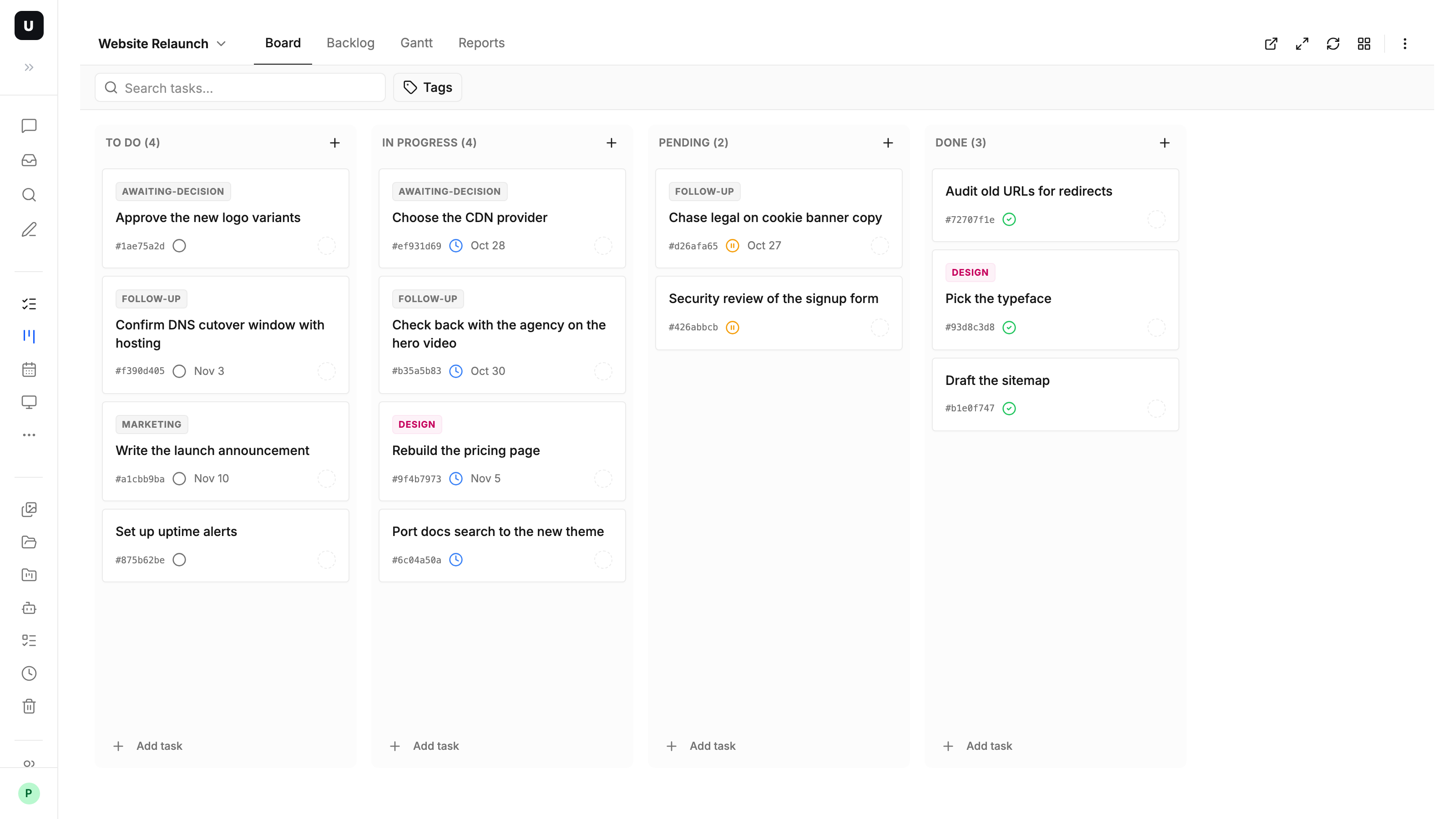
Task: Switch to the Backlog tab
Action: (350, 44)
